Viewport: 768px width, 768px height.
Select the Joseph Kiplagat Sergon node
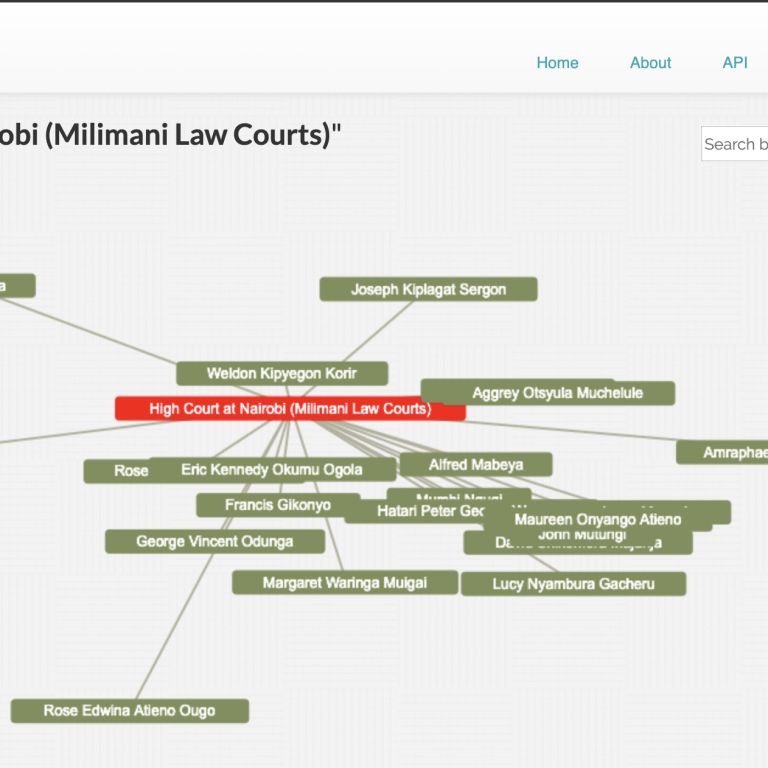pos(428,290)
